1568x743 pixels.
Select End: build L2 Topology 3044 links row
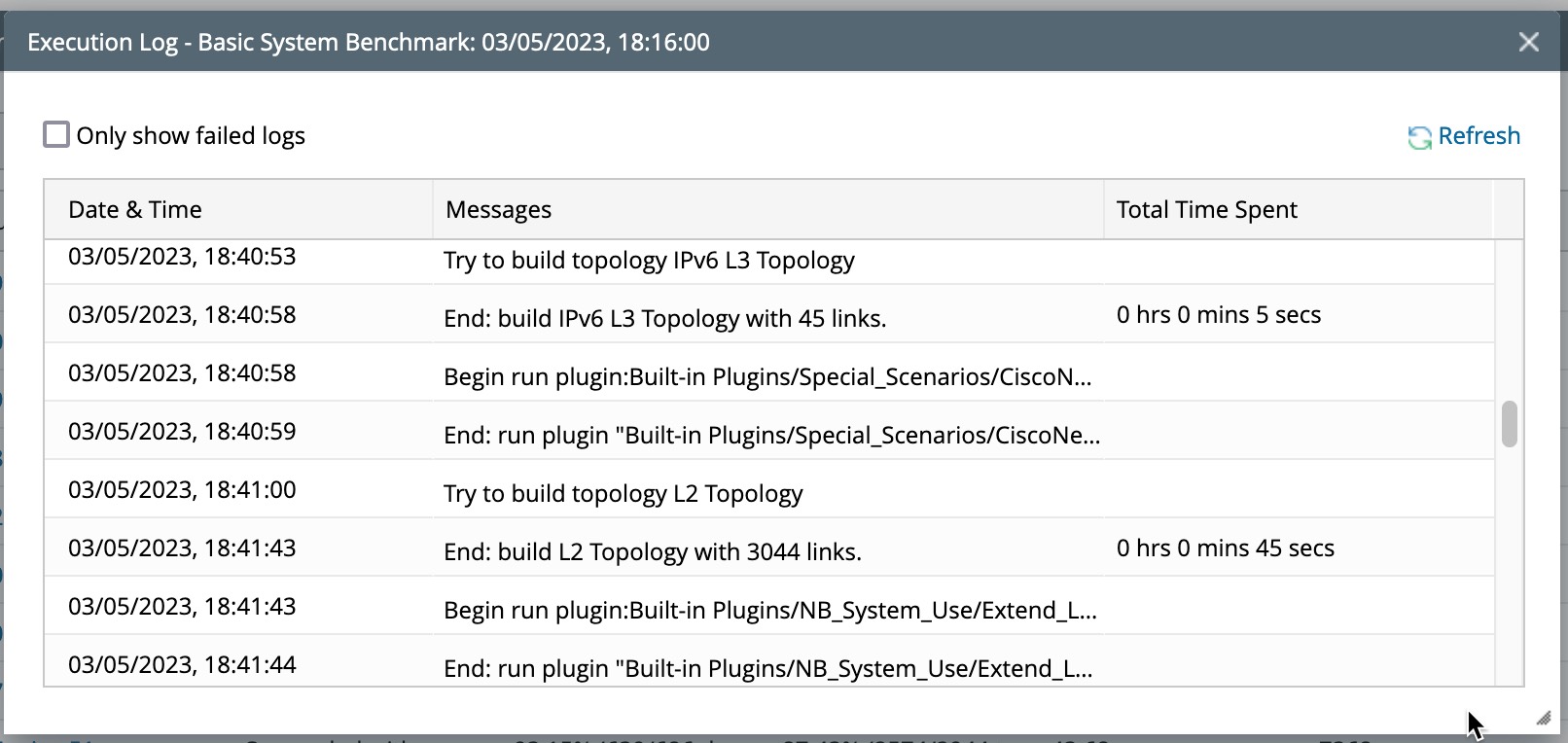coord(652,552)
